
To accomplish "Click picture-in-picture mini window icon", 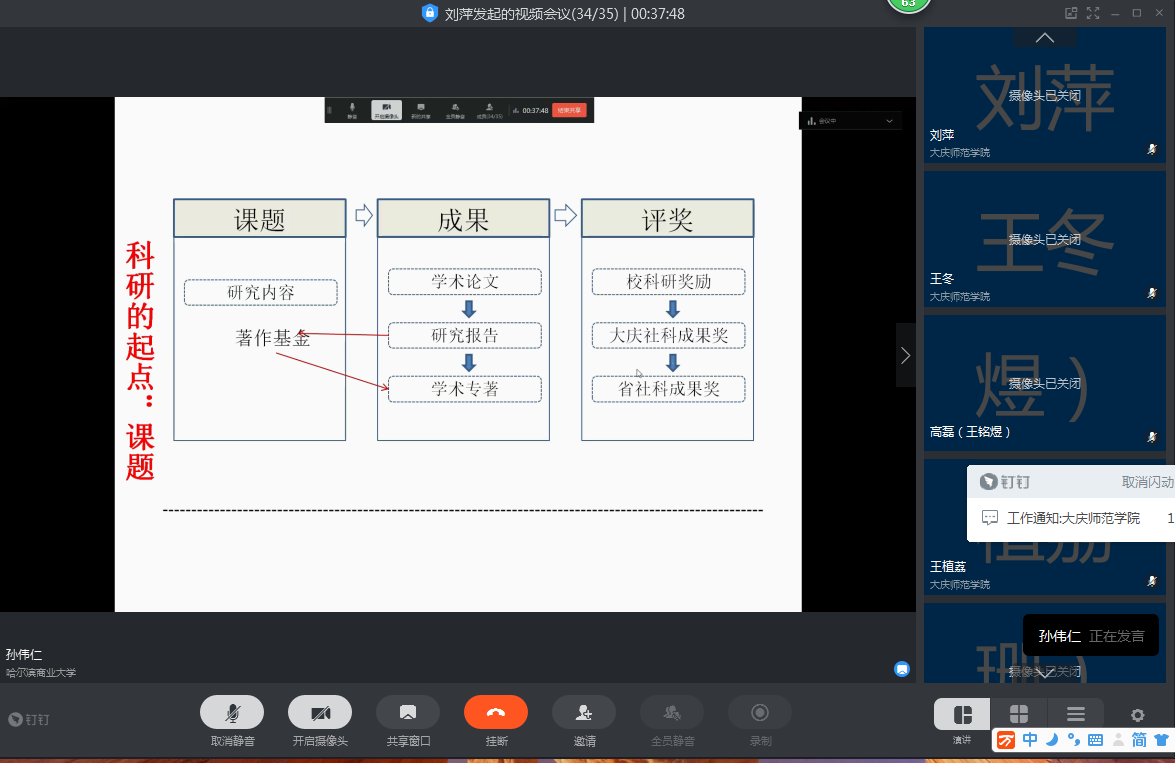I will pos(1071,13).
